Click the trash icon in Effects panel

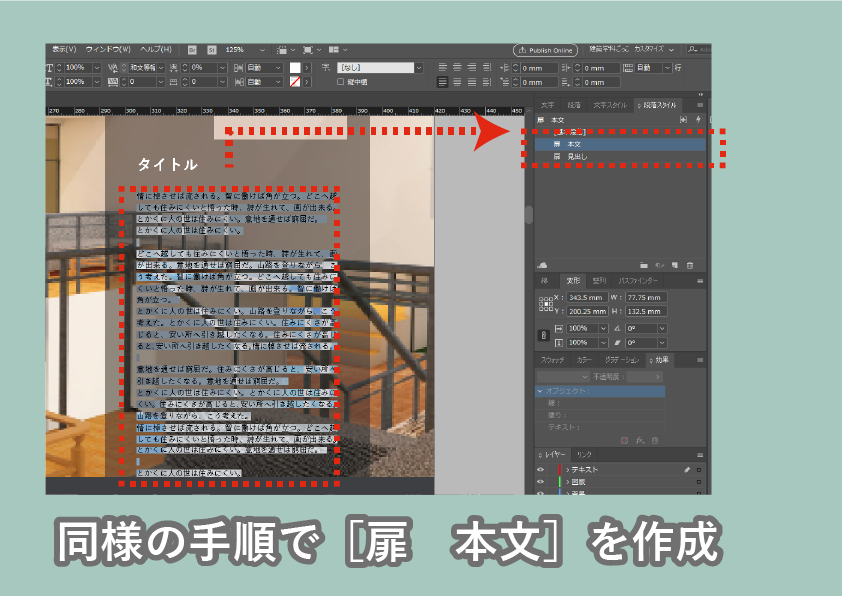pyautogui.click(x=655, y=440)
